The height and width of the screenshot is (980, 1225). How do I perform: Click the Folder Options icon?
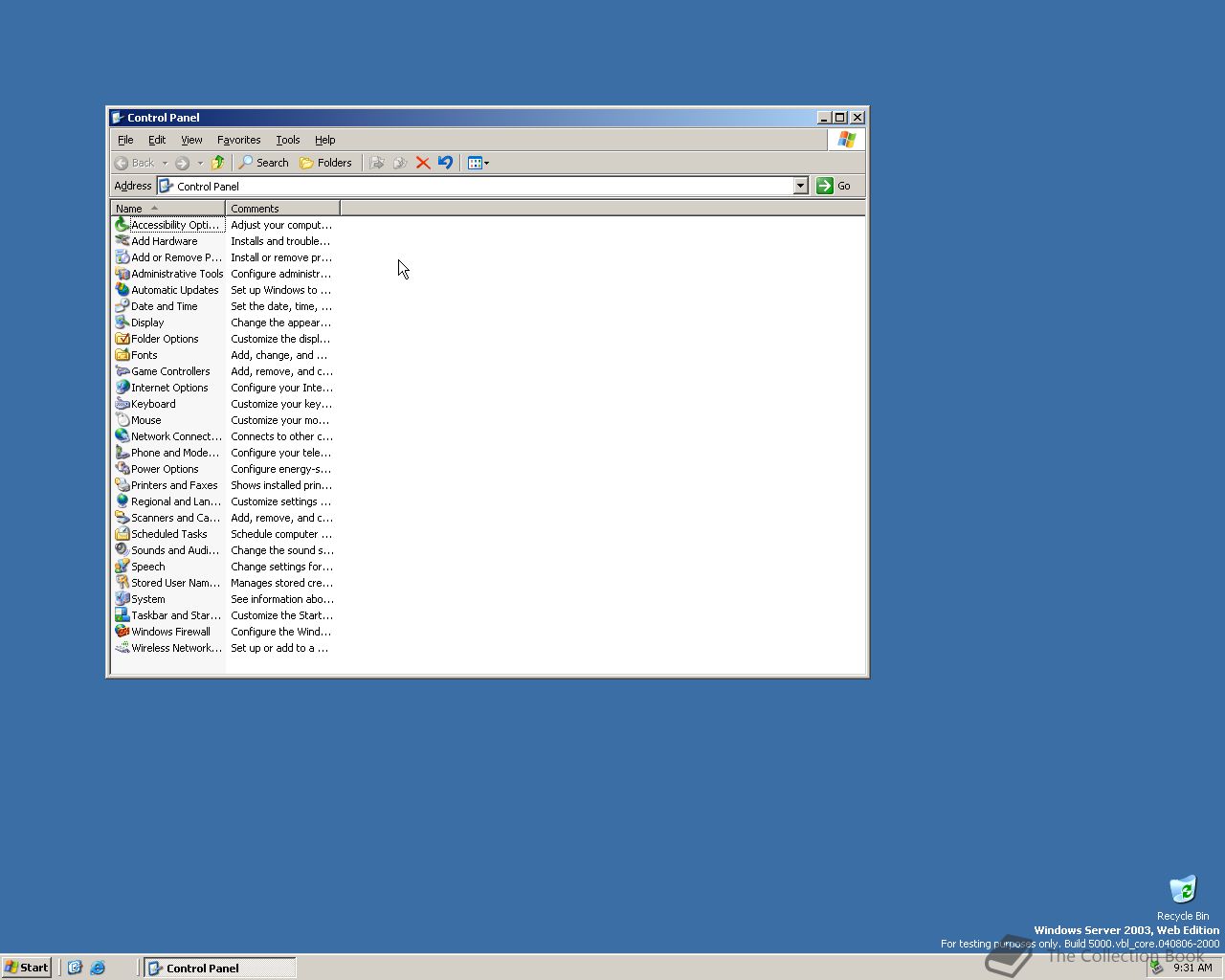coord(122,339)
